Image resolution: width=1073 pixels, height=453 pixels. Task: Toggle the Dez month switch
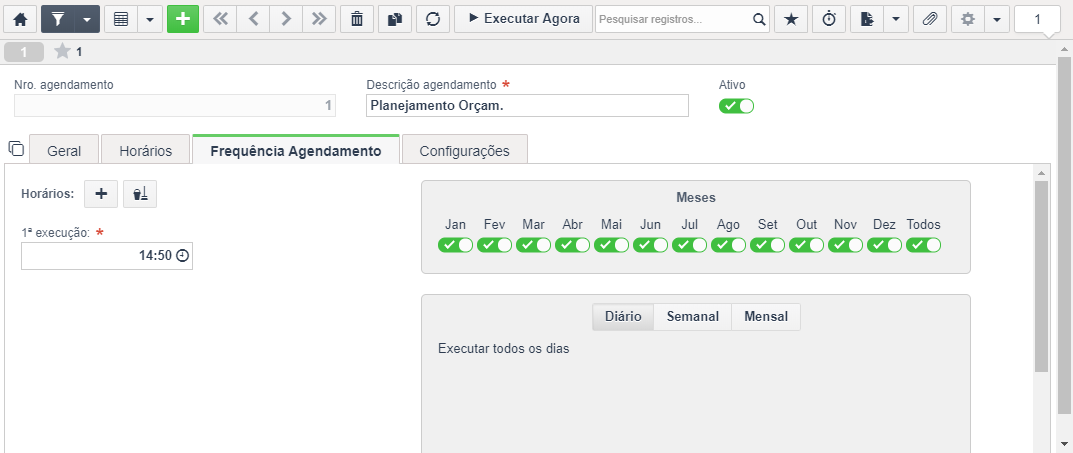tap(885, 245)
